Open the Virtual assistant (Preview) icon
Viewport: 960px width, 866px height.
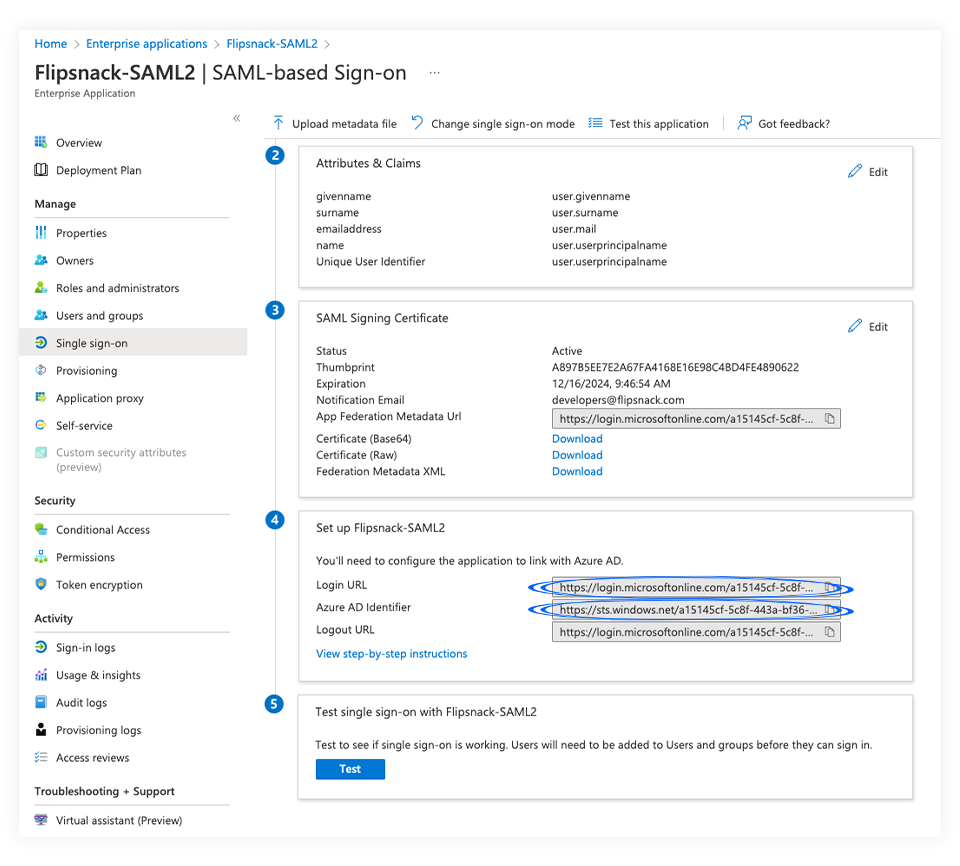pos(41,819)
